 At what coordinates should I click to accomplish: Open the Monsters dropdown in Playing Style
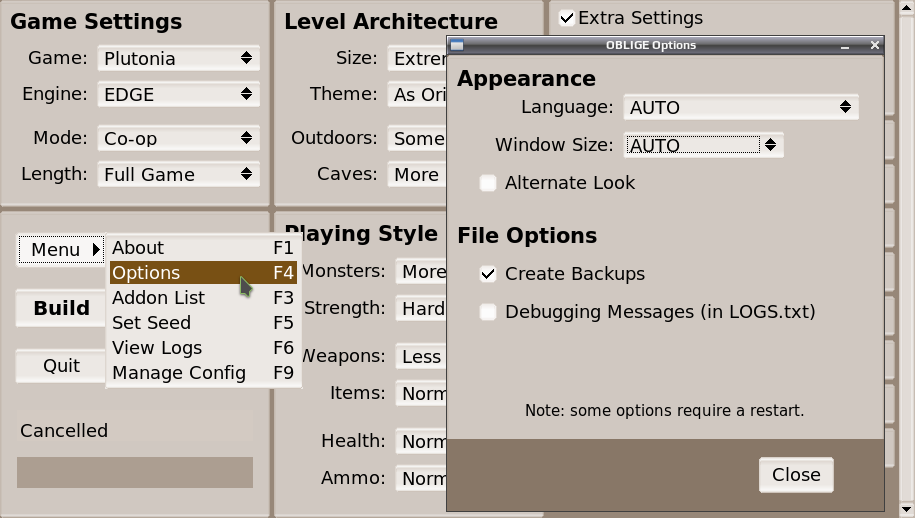tap(421, 271)
